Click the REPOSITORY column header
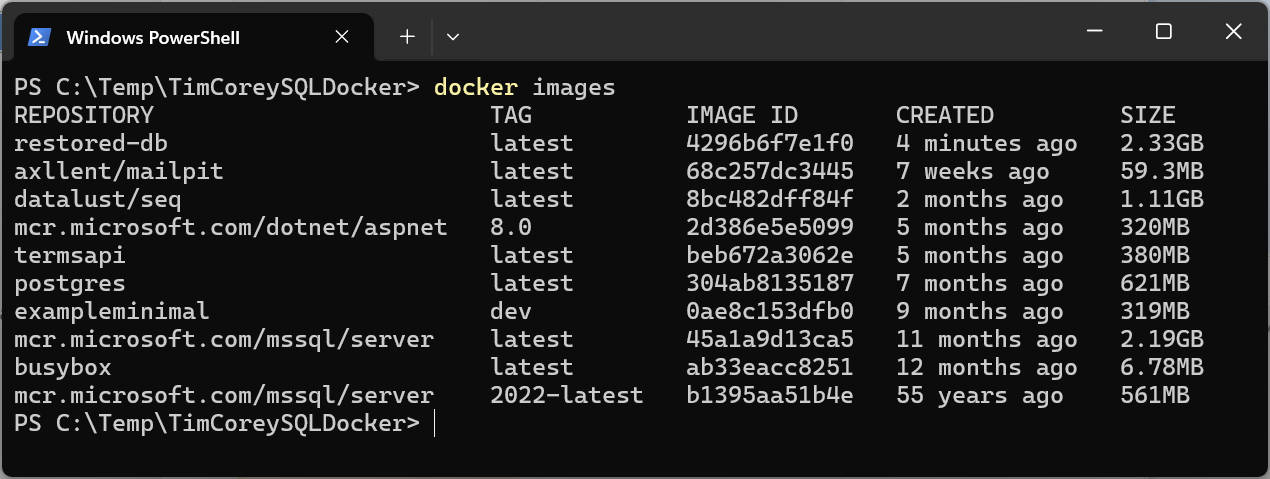 pos(84,115)
